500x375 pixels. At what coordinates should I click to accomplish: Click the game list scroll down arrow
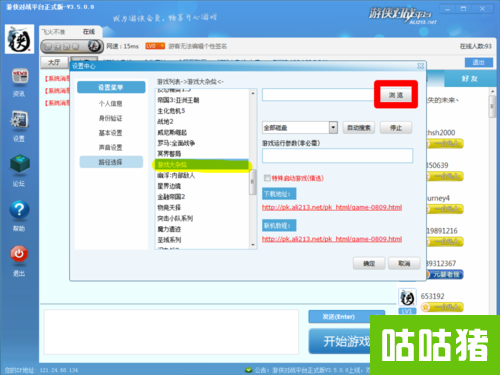(253, 245)
